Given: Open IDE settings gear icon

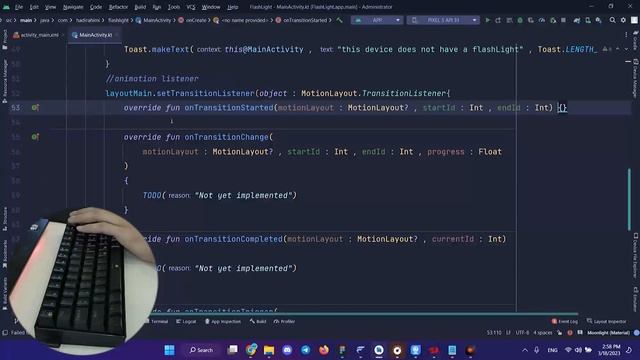Looking at the screenshot, I should pos(623,20).
